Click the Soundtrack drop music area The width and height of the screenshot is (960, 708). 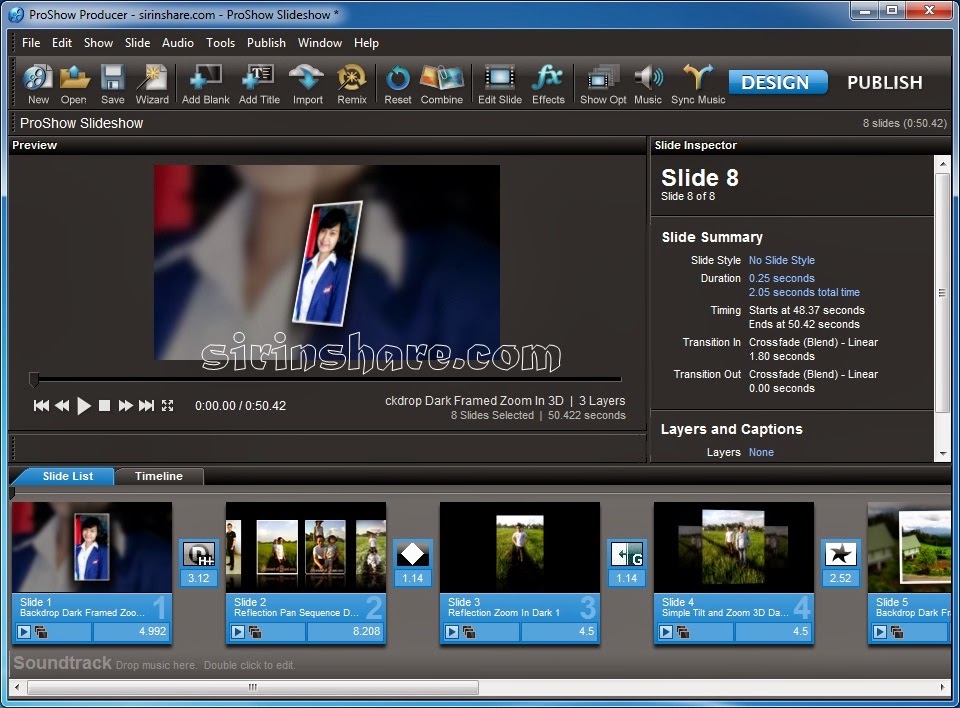tap(480, 664)
